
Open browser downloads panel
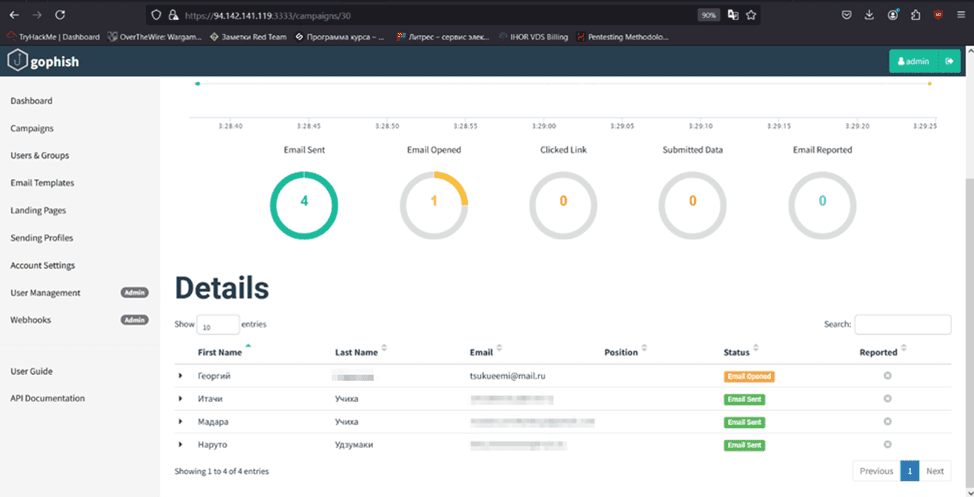pyautogui.click(x=868, y=15)
